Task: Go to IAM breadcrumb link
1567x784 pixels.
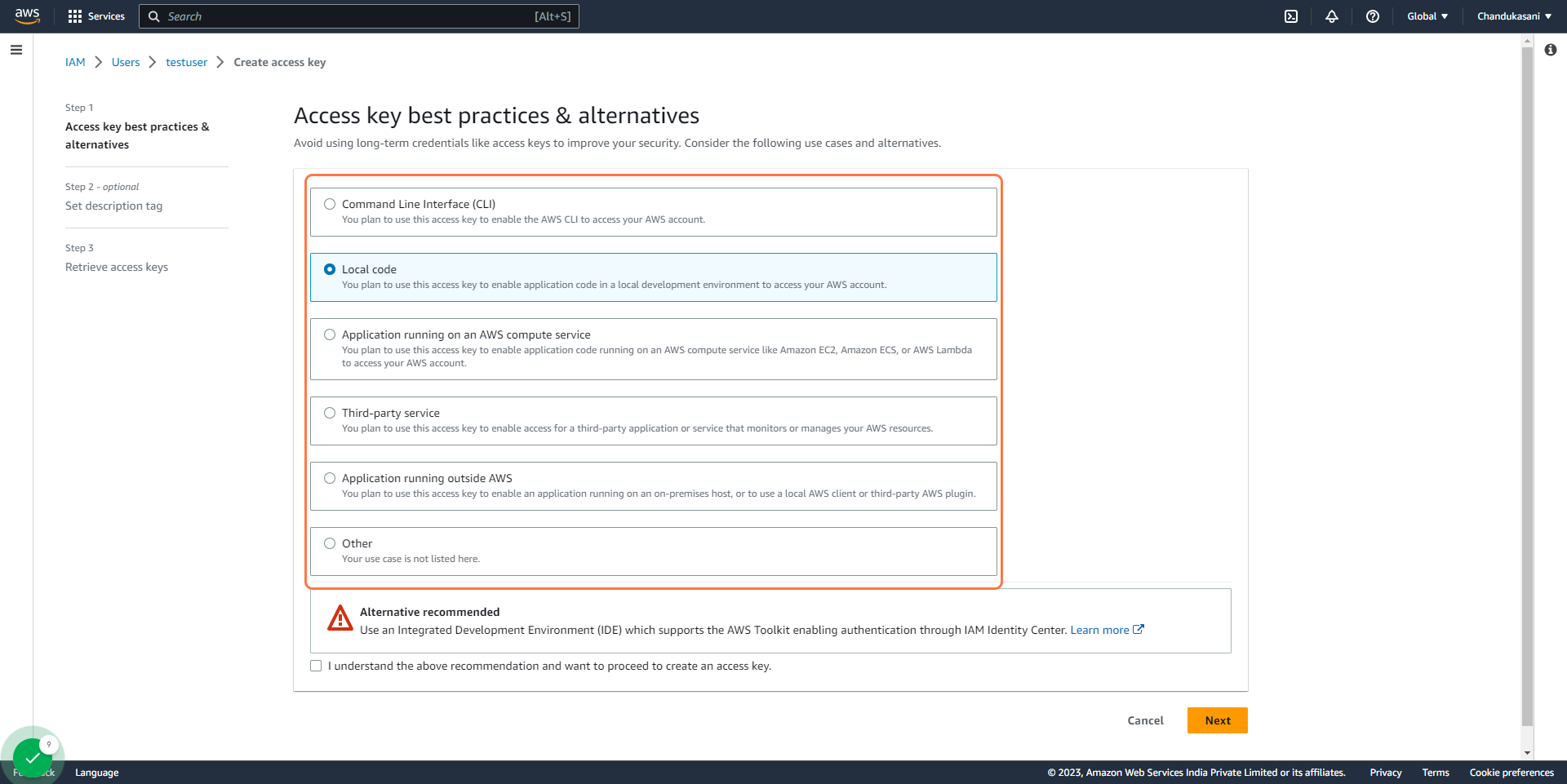Action: coord(75,62)
